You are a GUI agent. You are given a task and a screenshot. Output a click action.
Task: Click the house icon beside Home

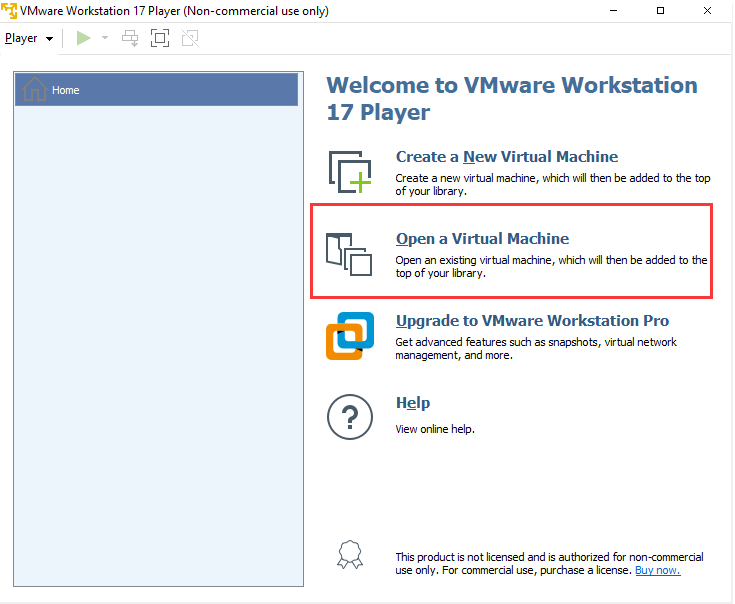[x=35, y=89]
